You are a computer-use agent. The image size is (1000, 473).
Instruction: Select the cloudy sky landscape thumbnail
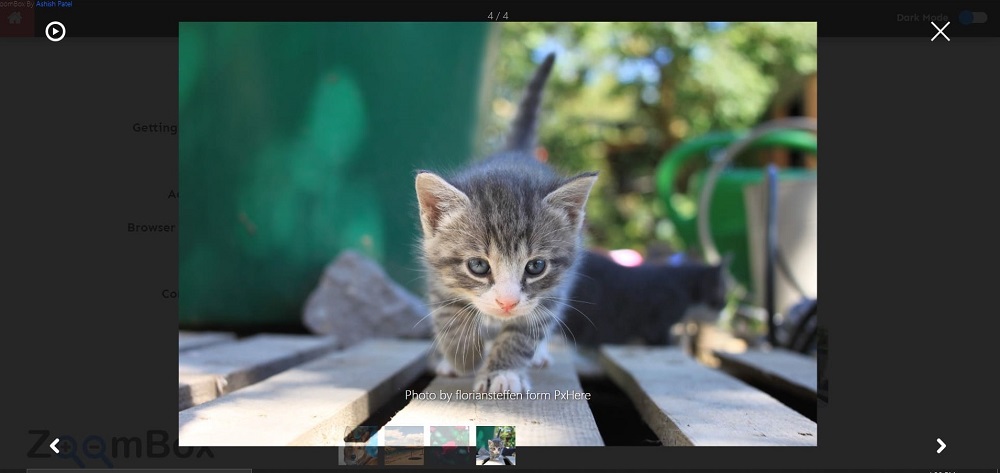[404, 446]
